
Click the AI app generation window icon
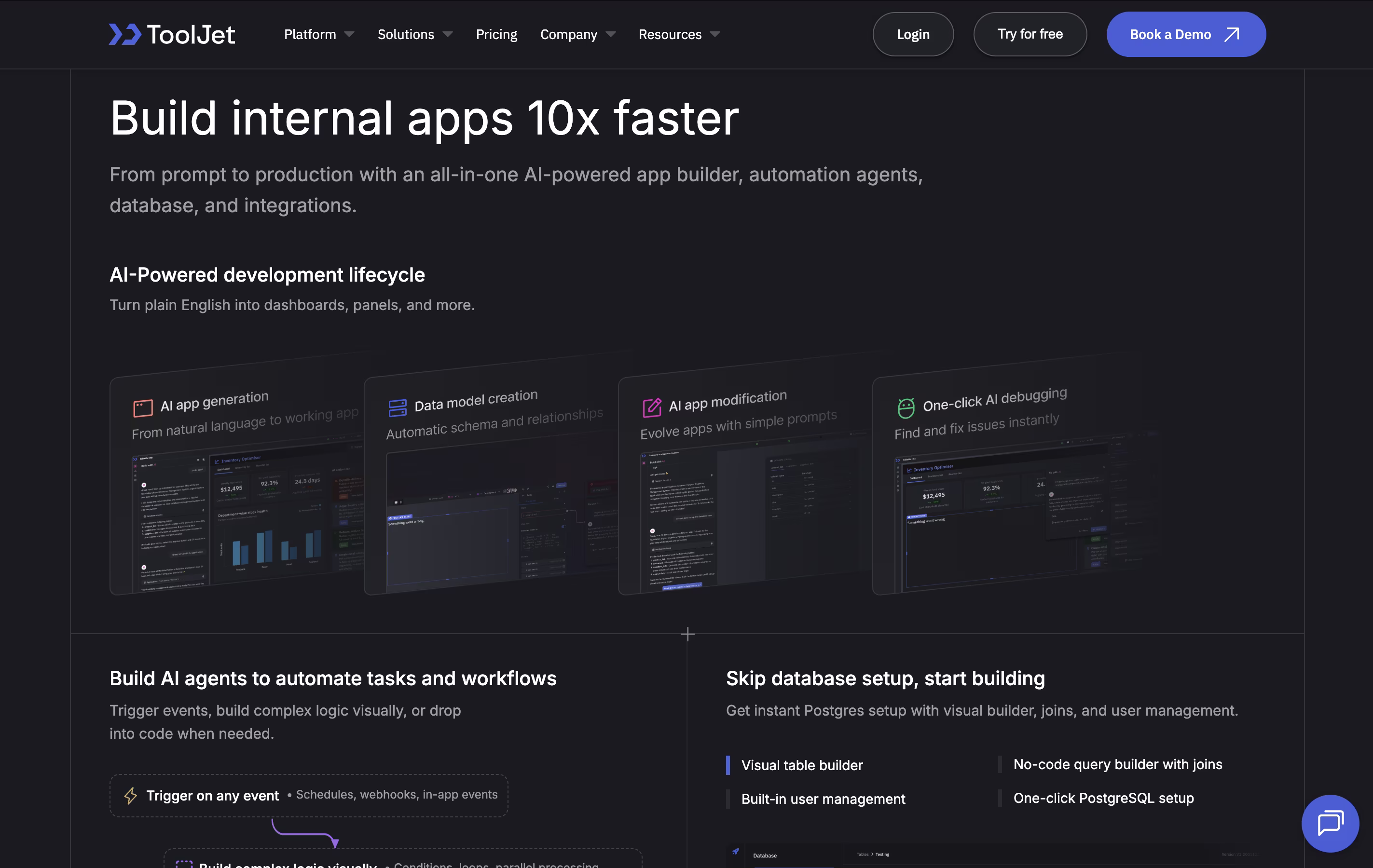pos(143,408)
